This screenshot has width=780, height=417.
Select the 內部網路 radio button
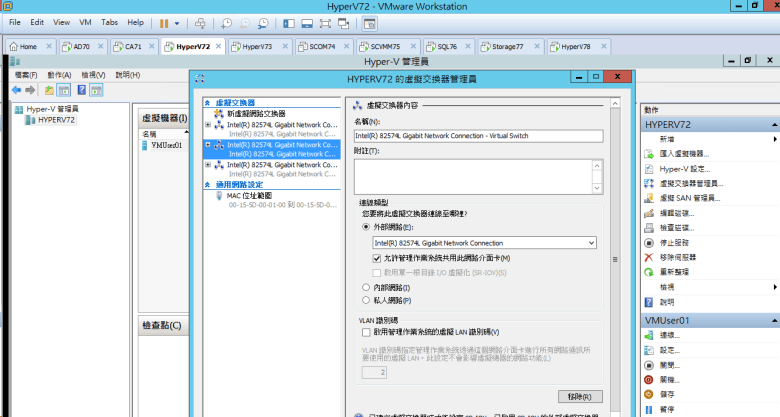tap(366, 287)
